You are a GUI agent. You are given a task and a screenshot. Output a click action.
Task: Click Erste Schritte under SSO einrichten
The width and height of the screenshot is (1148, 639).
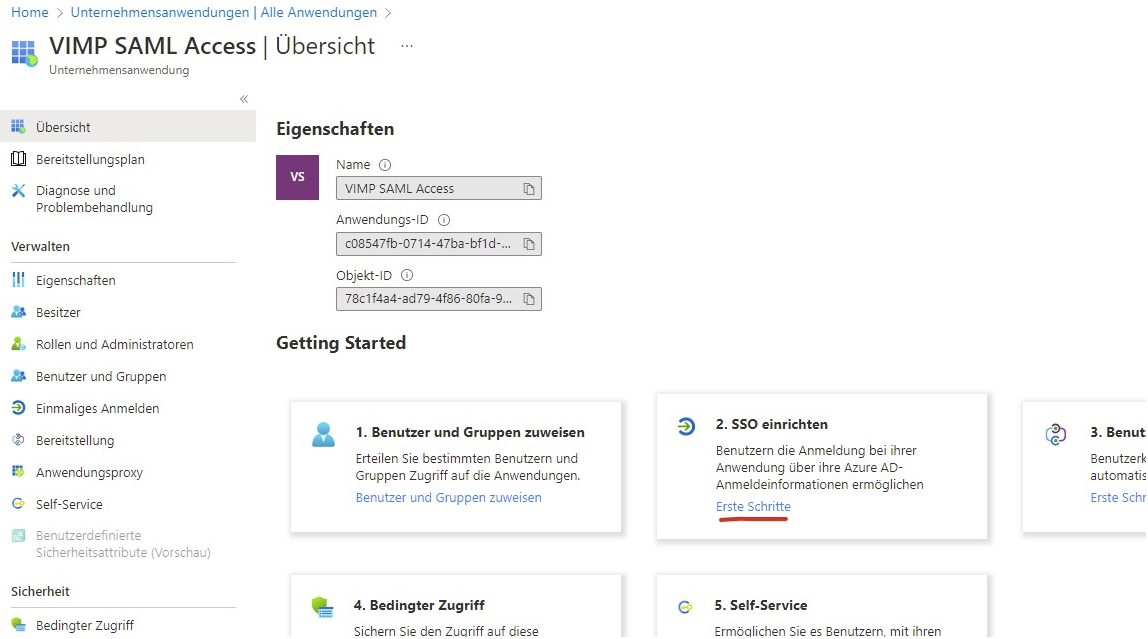(x=753, y=507)
